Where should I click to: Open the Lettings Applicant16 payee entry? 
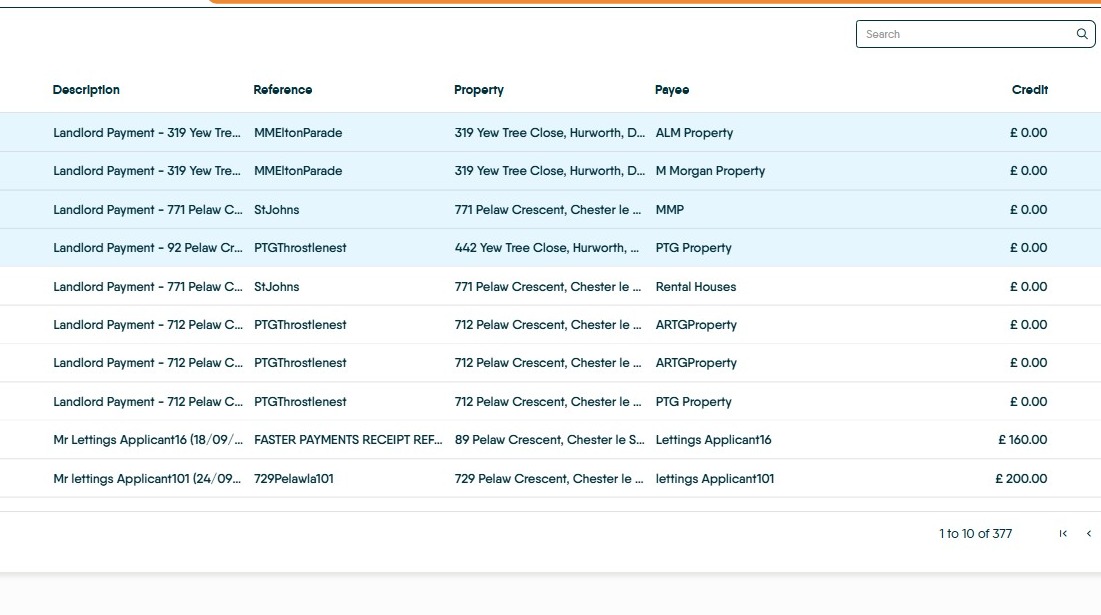pos(713,440)
